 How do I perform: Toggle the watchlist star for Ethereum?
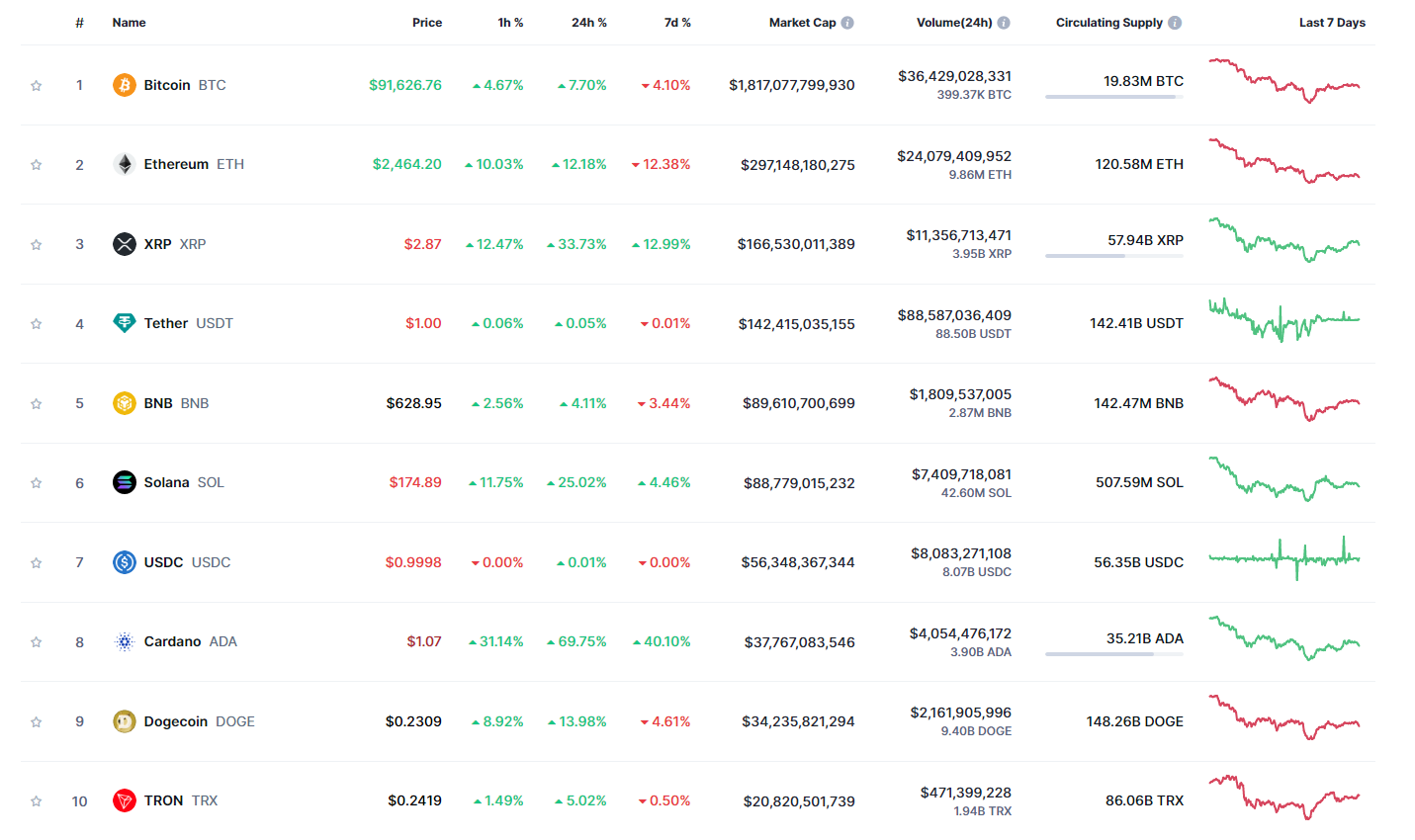coord(37,165)
